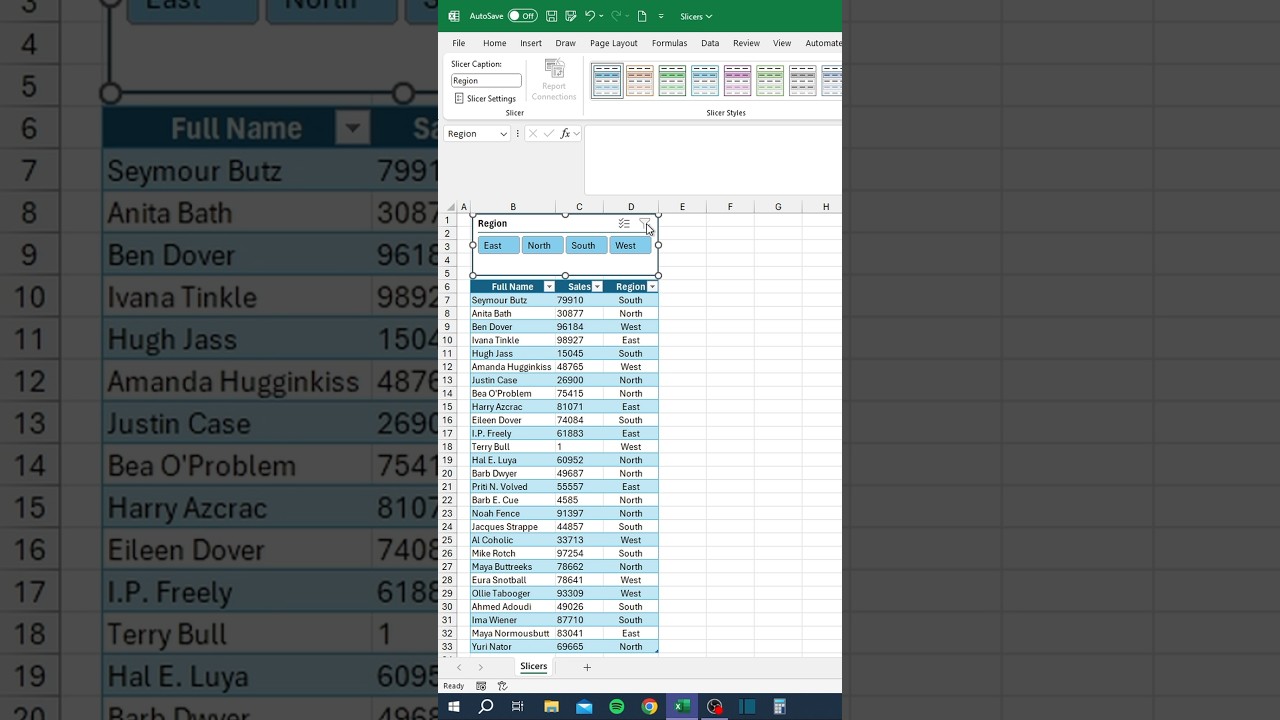The image size is (1280, 720).
Task: Select the orange slicer style
Action: (x=640, y=80)
